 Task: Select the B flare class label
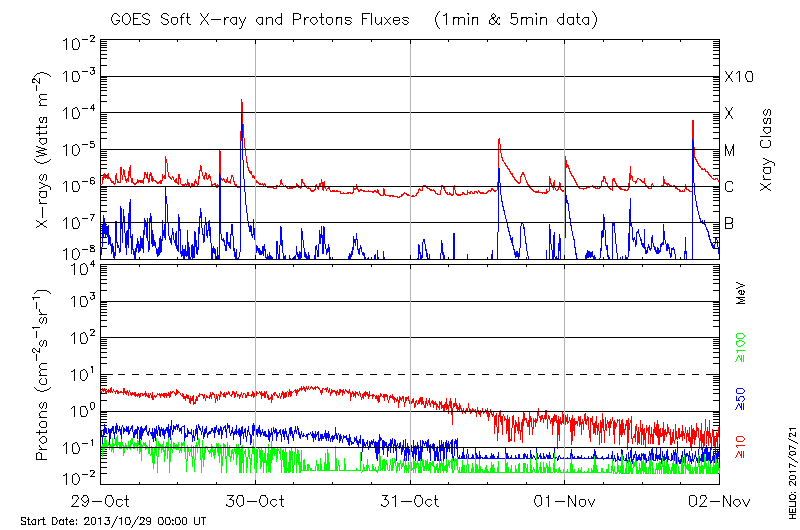pos(730,223)
